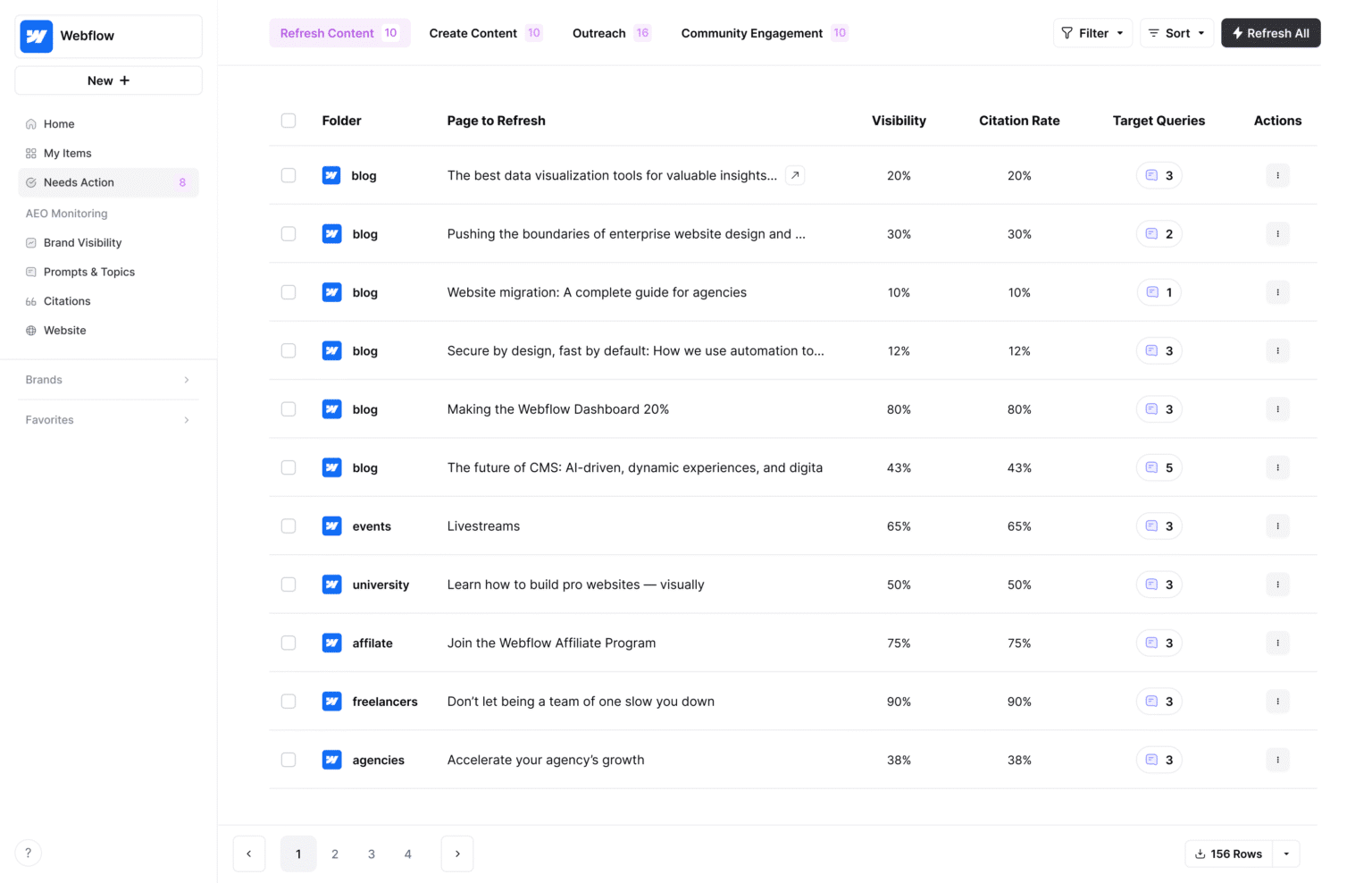Check the select-all checkbox in table header

[289, 120]
